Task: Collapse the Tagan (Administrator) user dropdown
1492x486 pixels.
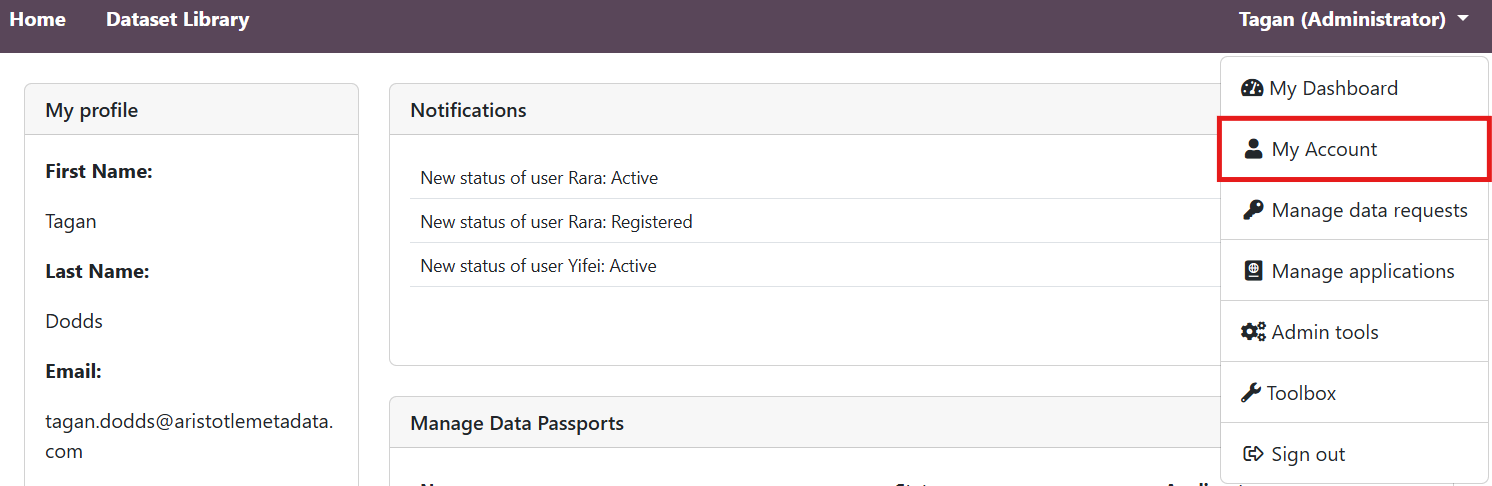Action: [1341, 20]
